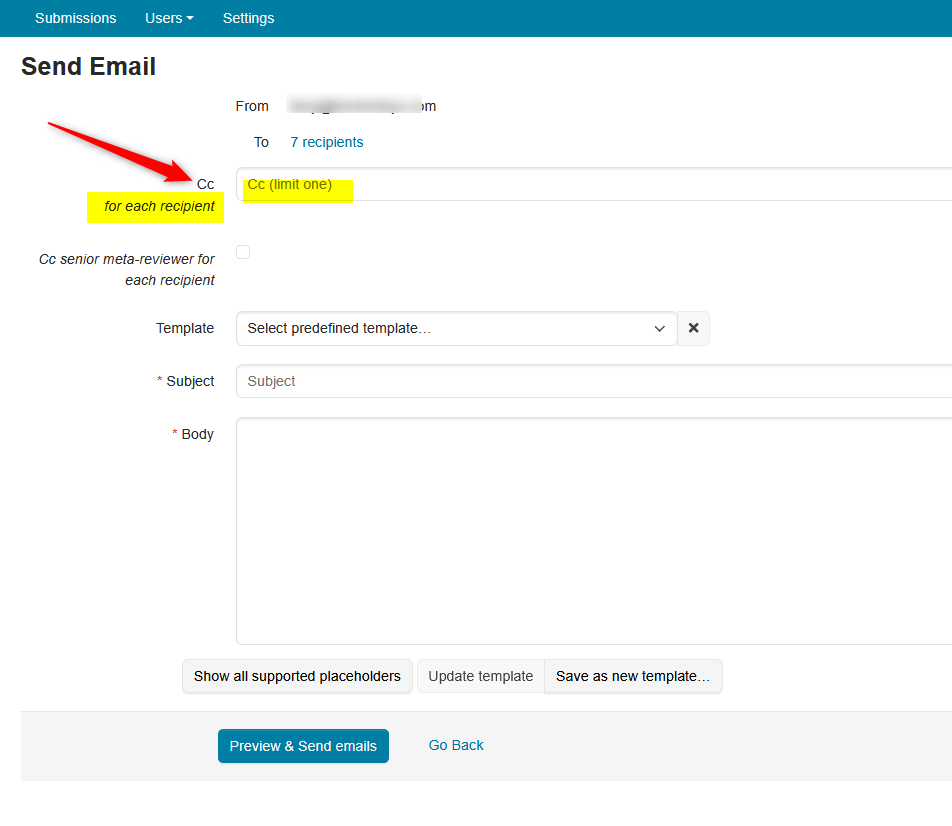Clear the selected template using the X icon
The height and width of the screenshot is (826, 952).
693,328
